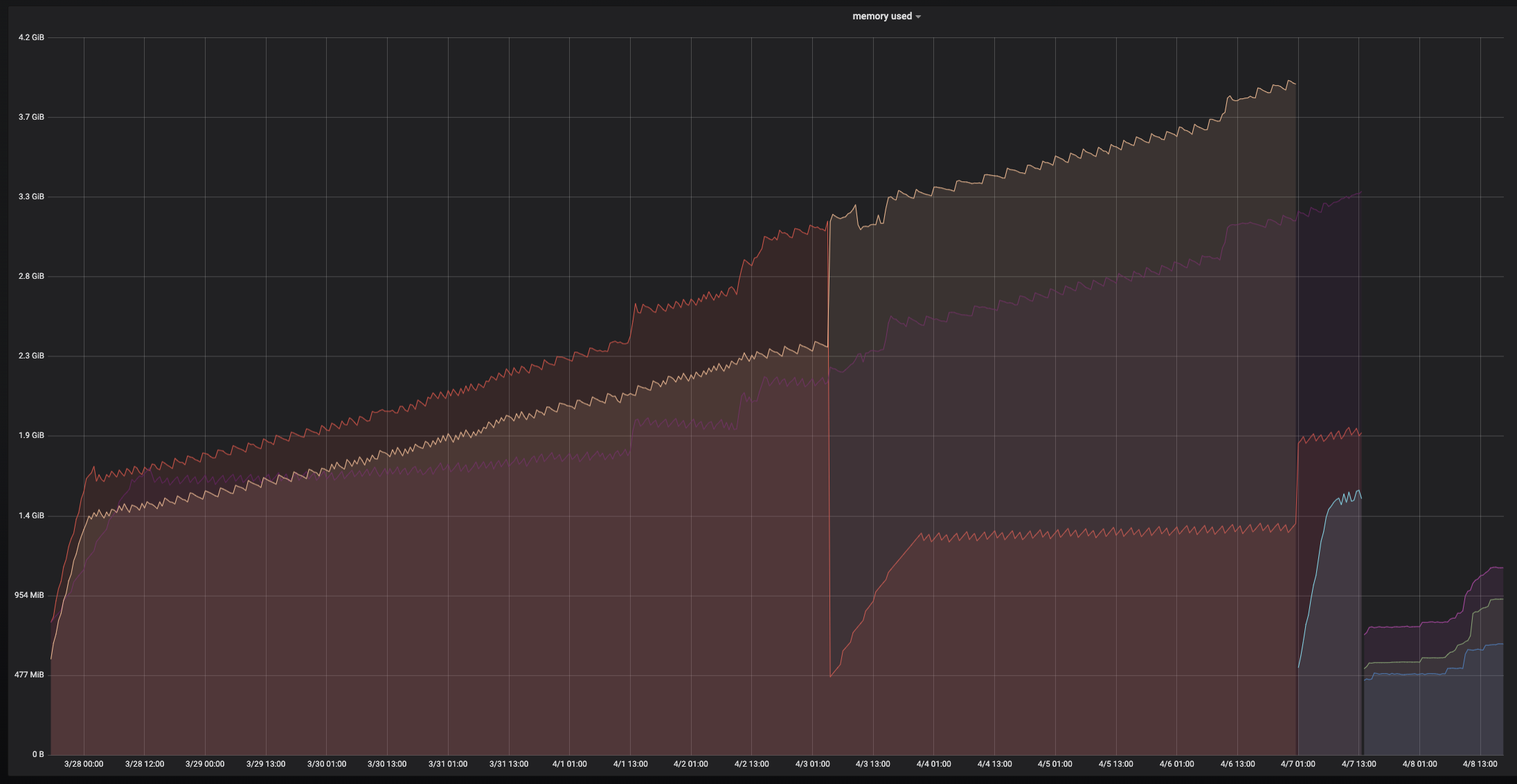Click the dropdown caret beside the panel title
The image size is (1517, 784).
[919, 16]
